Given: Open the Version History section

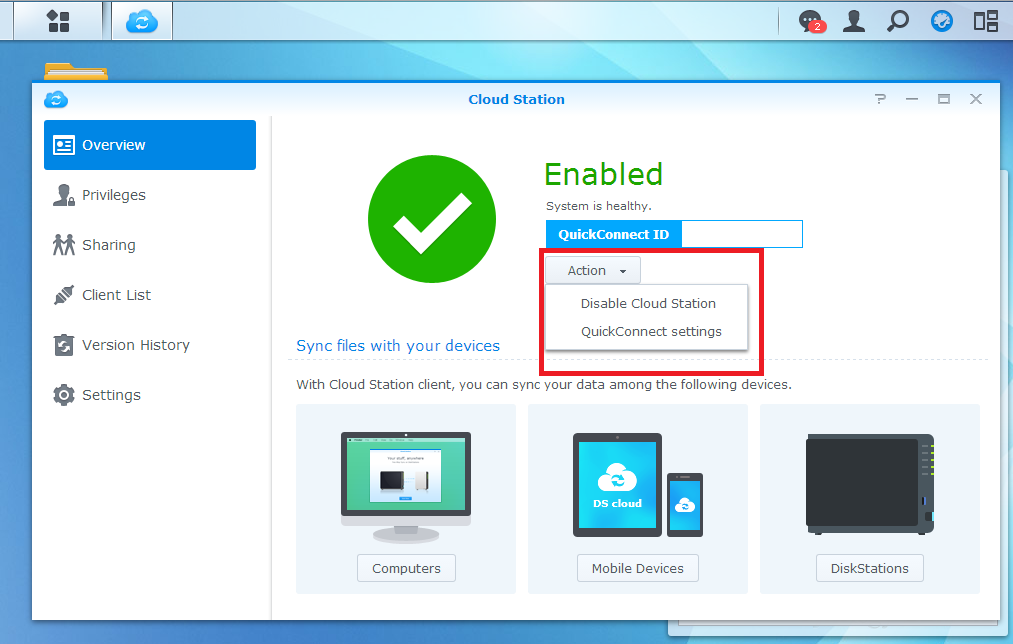Looking at the screenshot, I should pyautogui.click(x=150, y=345).
